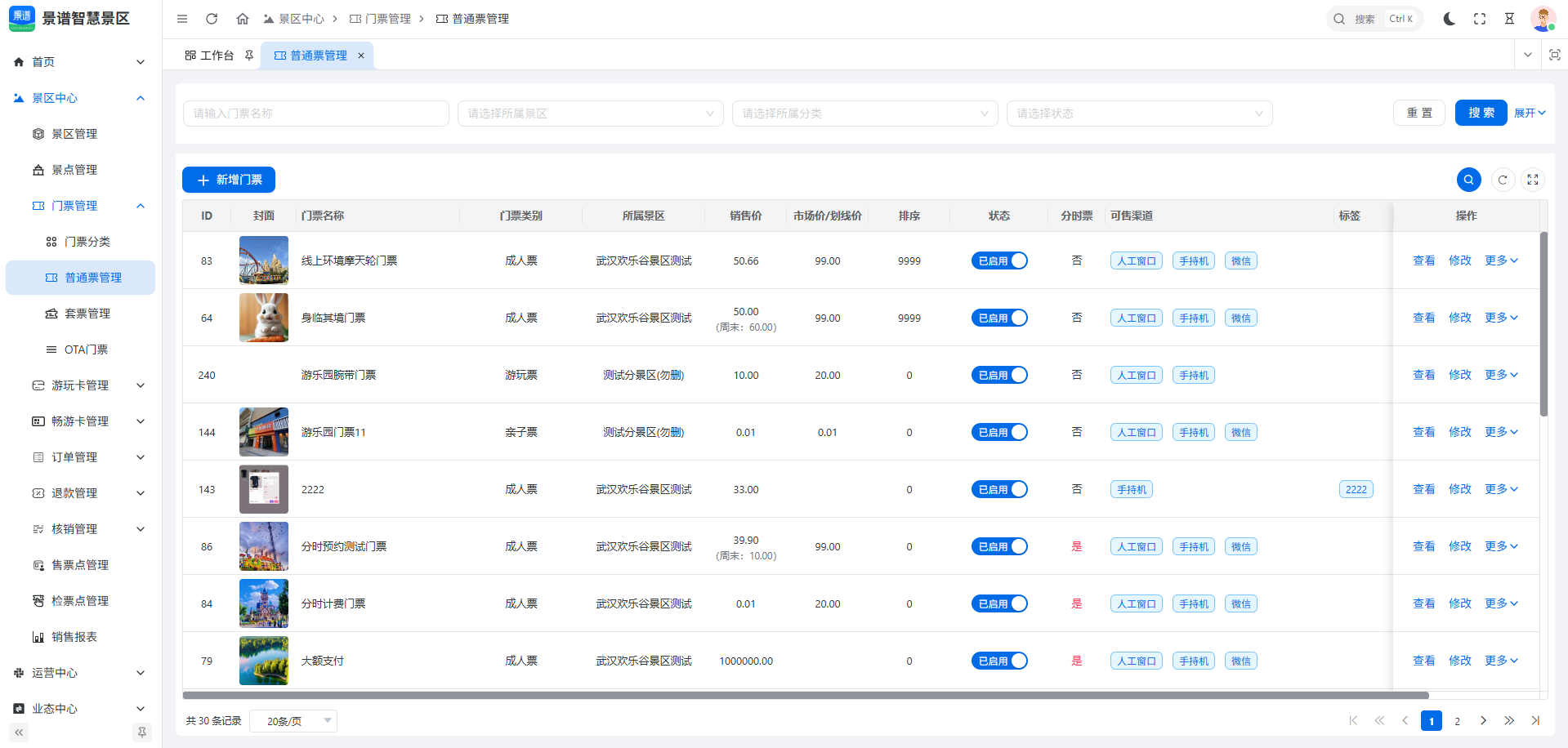Viewport: 1568px width, 748px height.
Task: Open tab list chevron beside tab bar
Action: point(1528,55)
